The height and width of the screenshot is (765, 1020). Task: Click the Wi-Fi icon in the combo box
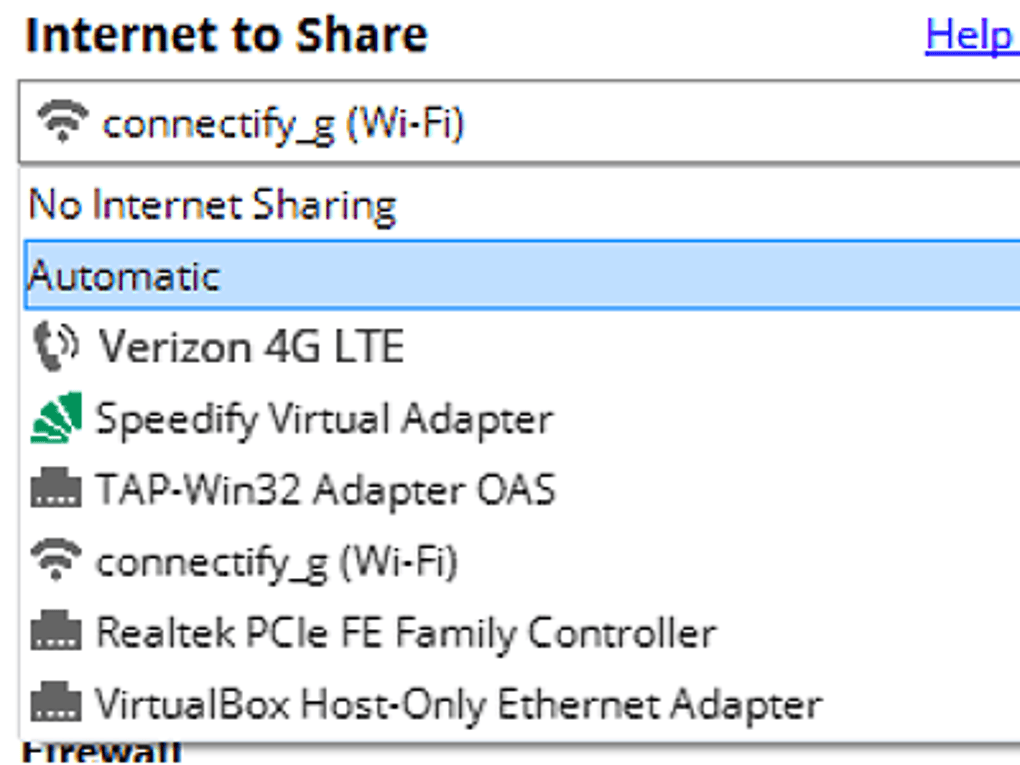62,122
